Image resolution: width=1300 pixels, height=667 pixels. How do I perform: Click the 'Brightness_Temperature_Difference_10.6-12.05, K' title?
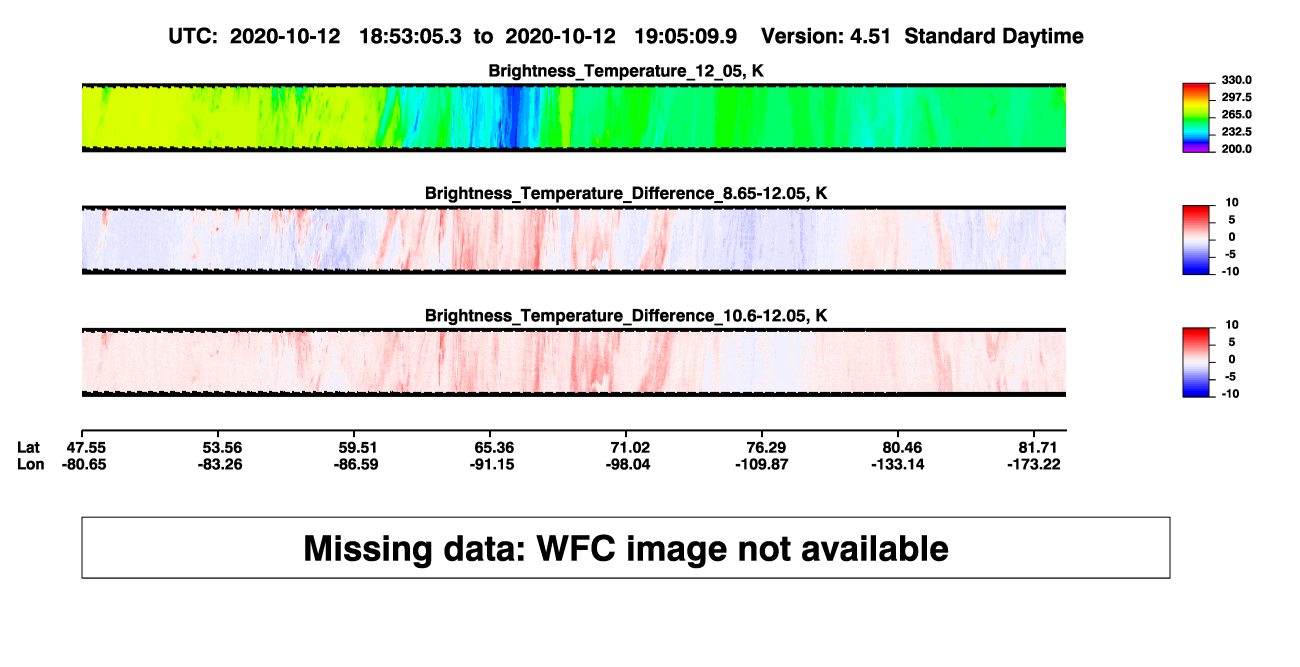(x=626, y=316)
